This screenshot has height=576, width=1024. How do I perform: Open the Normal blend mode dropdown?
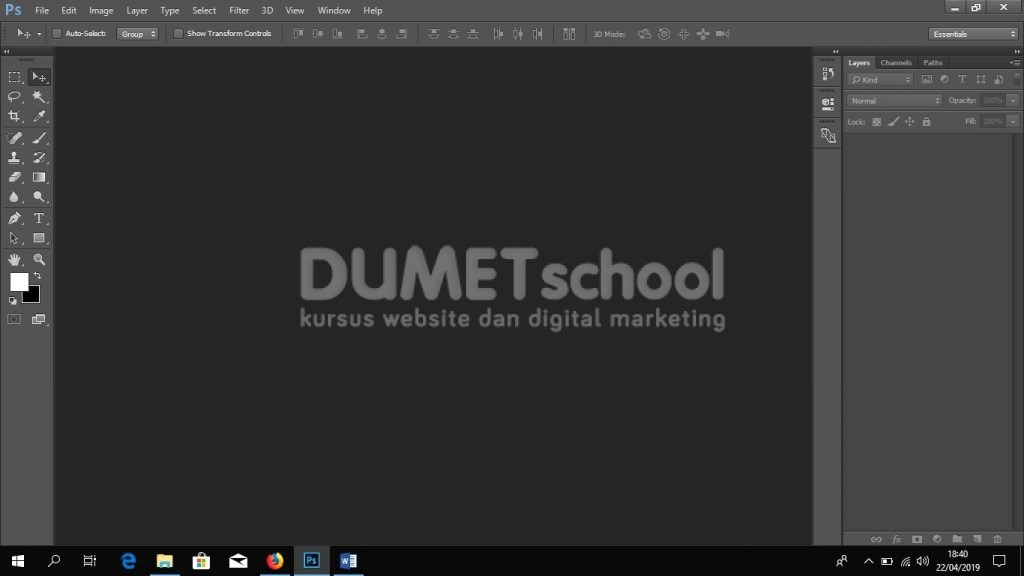point(894,101)
